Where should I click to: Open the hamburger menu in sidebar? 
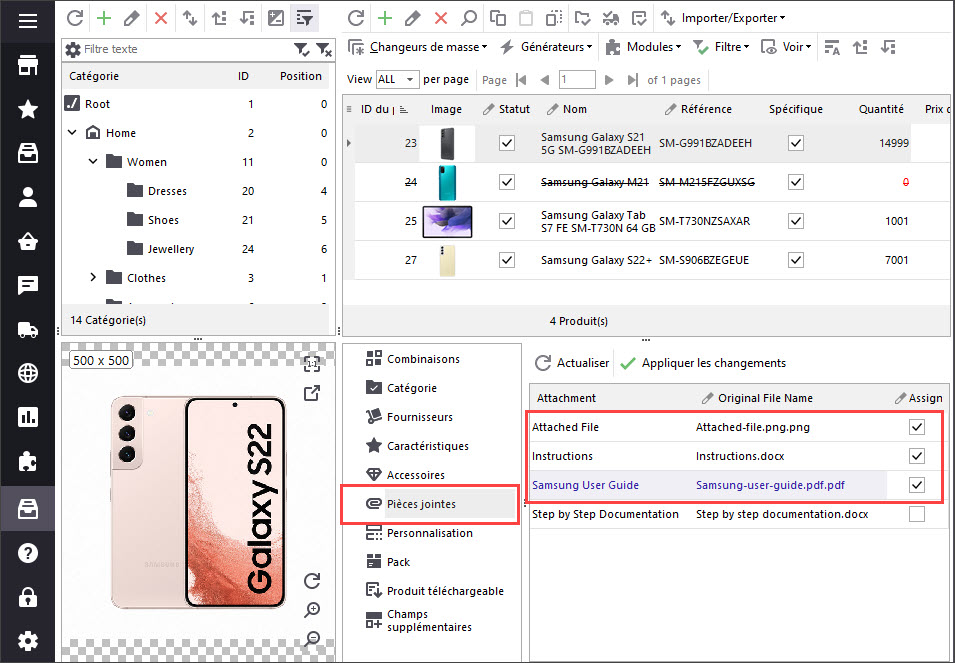tap(27, 21)
